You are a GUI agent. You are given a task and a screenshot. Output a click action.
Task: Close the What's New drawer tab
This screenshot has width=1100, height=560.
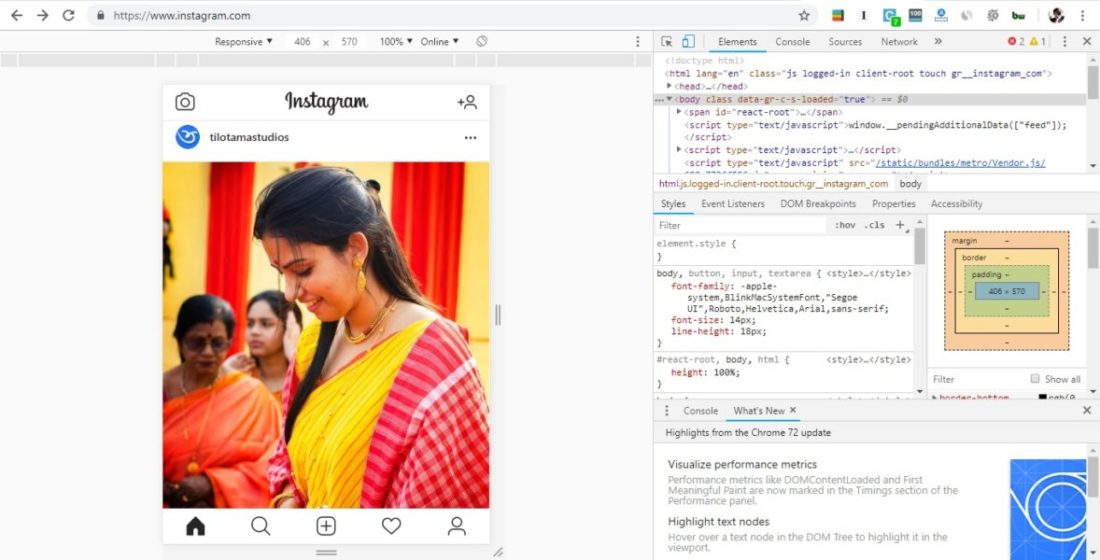click(x=793, y=410)
